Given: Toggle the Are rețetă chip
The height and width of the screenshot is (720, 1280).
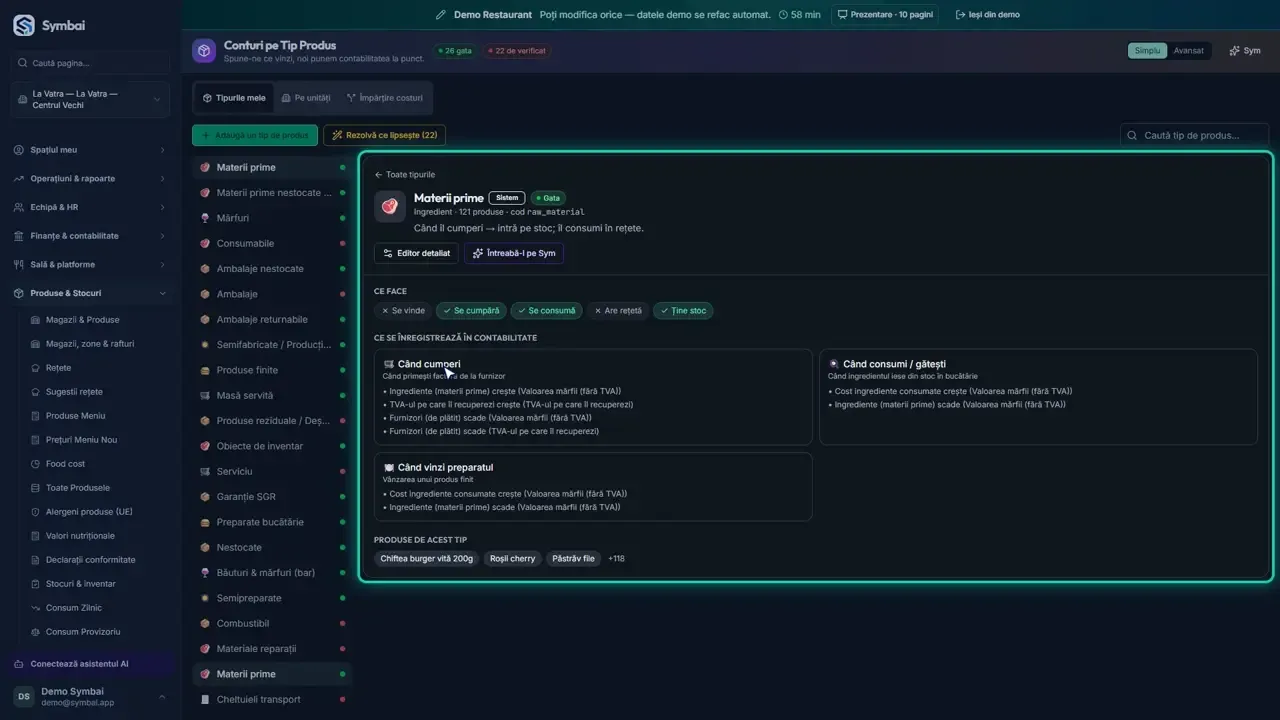Looking at the screenshot, I should 618,311.
